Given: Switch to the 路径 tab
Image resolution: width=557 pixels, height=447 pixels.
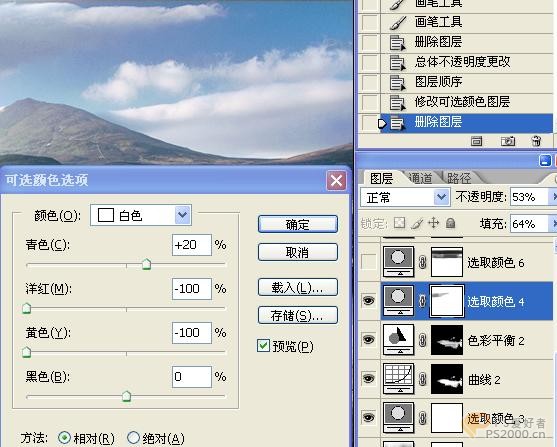Looking at the screenshot, I should pos(459,178).
